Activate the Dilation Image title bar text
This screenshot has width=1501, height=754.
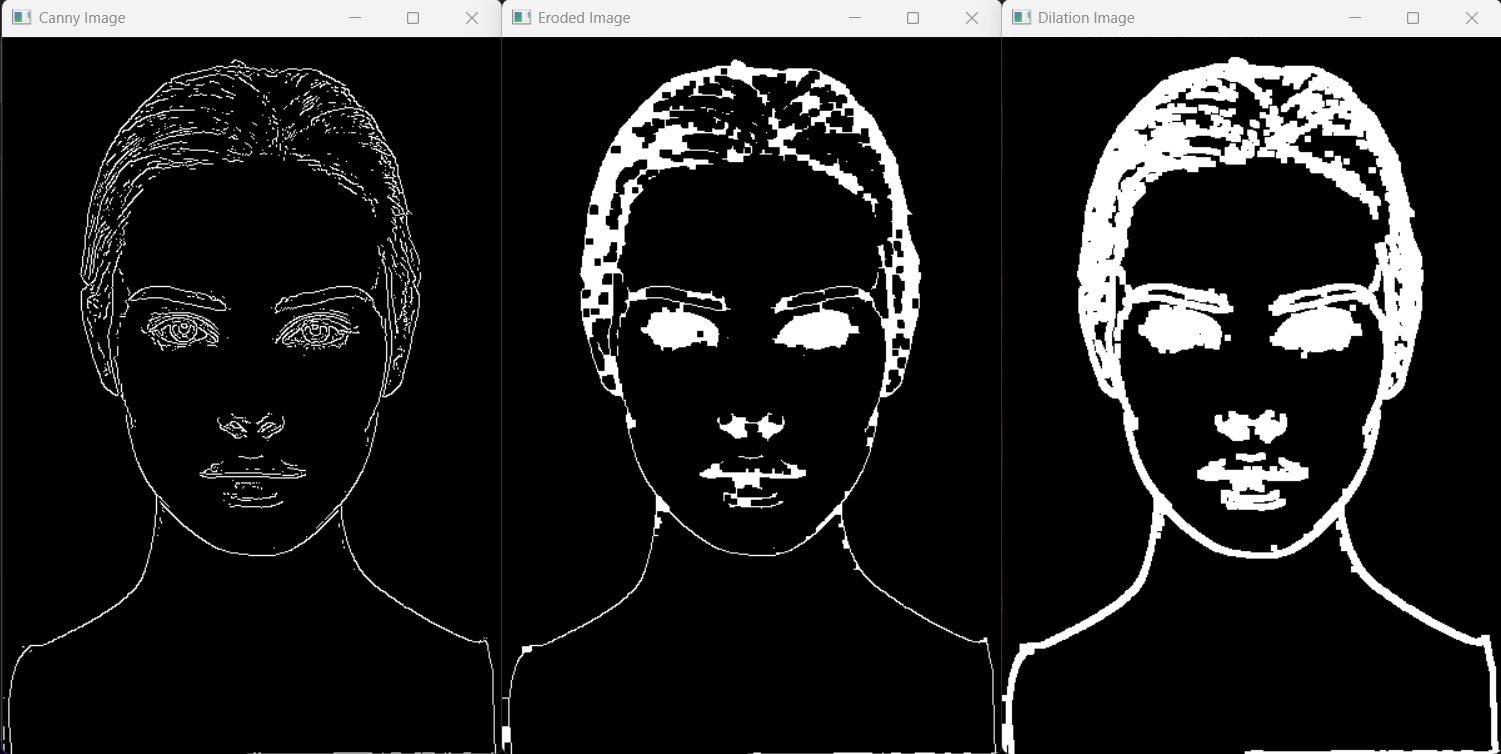coord(1086,18)
